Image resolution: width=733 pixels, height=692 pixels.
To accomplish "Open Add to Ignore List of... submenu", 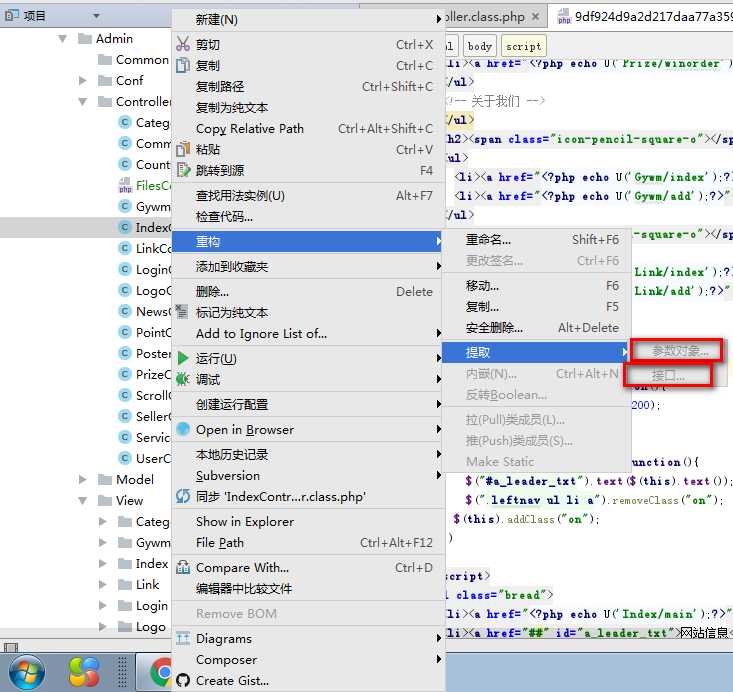I will tap(308, 333).
